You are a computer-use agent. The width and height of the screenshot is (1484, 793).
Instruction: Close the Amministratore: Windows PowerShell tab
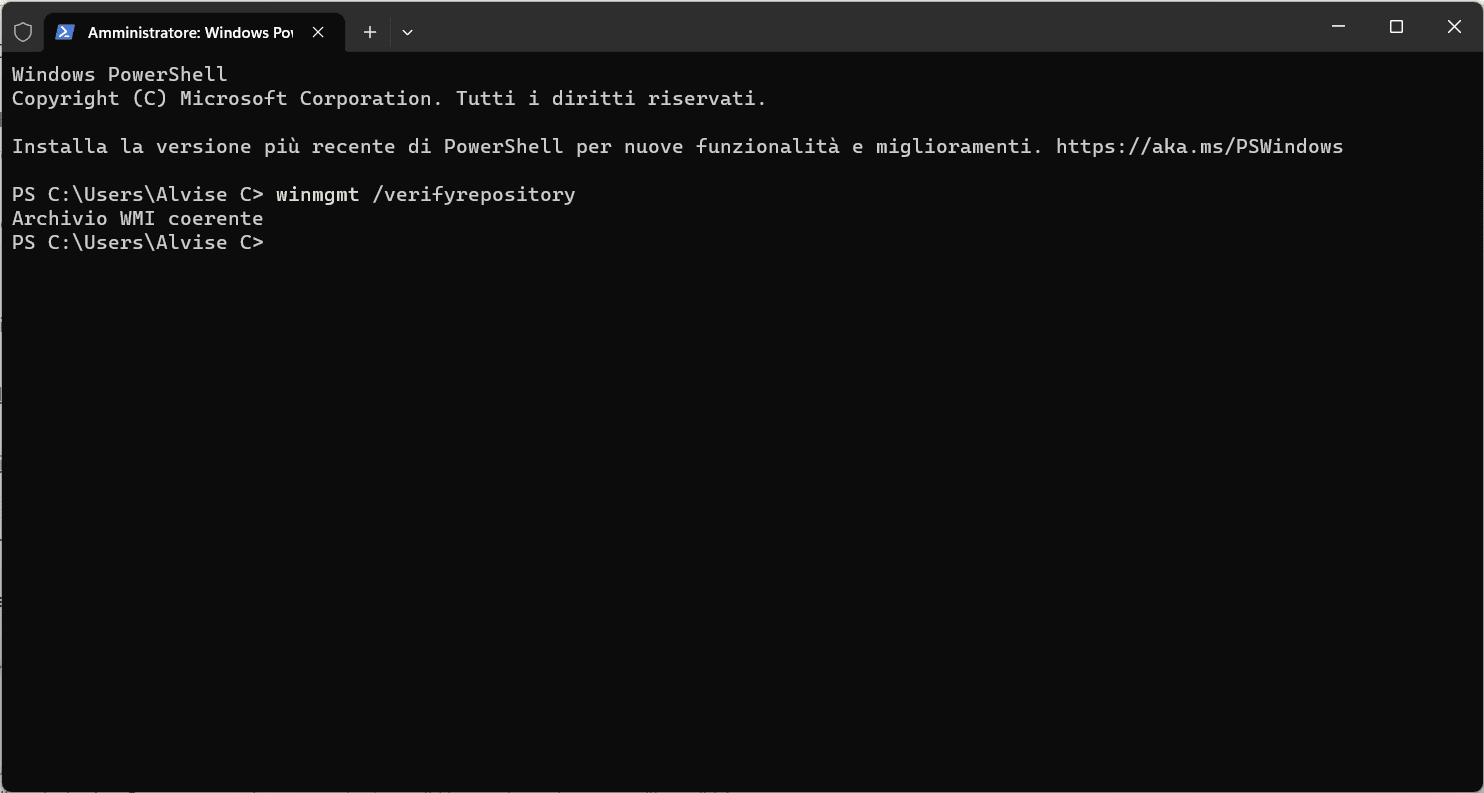[x=318, y=32]
